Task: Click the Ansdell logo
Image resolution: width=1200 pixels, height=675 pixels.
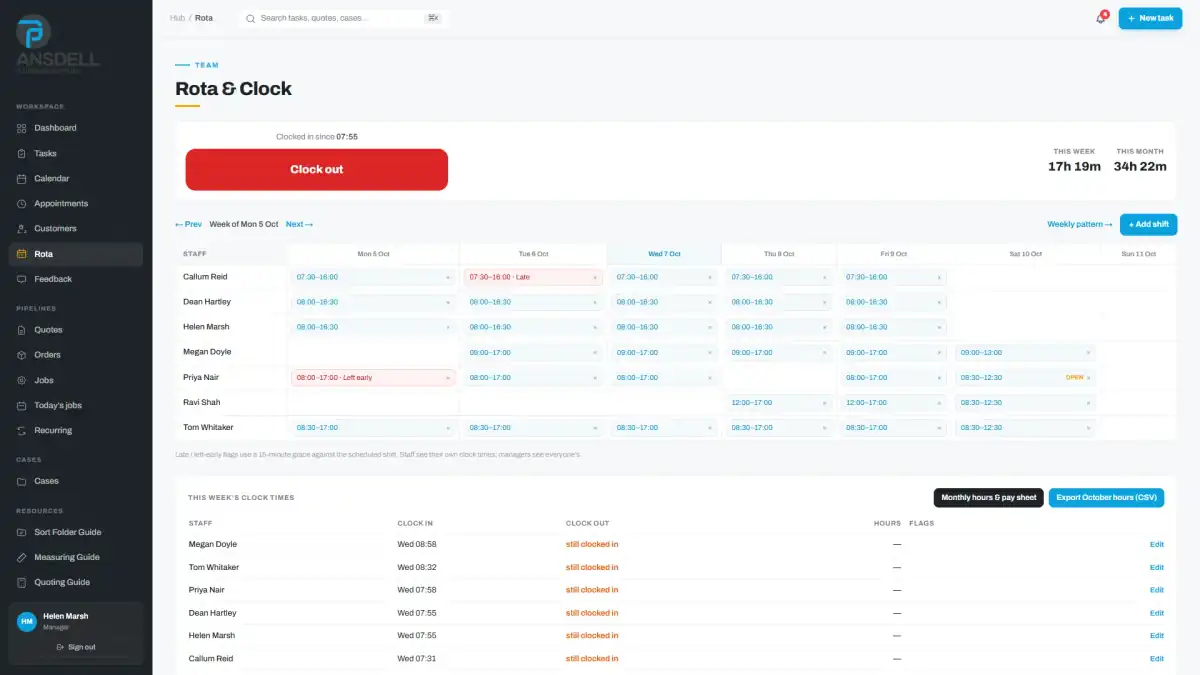Action: [58, 42]
